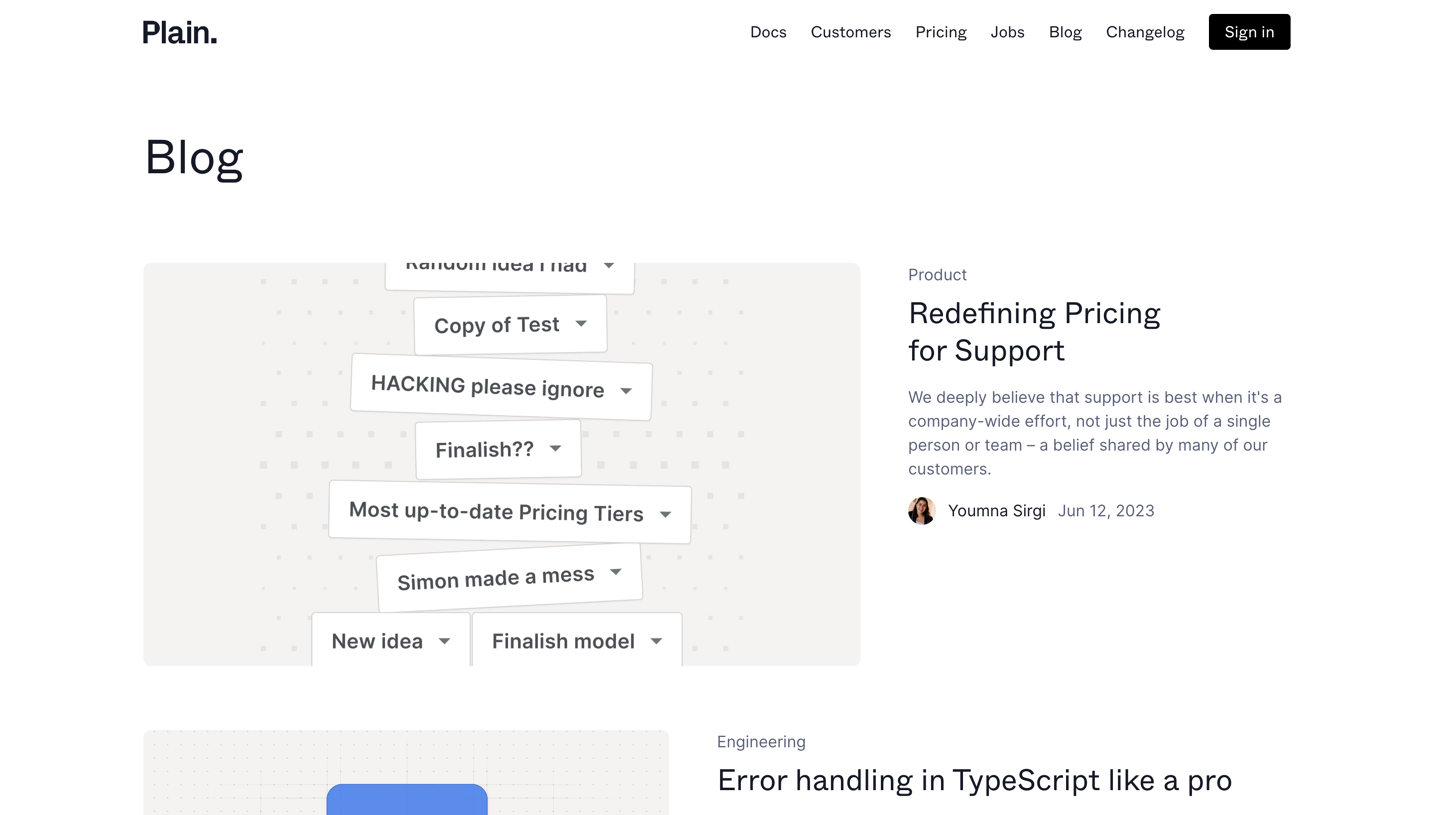Read "Error handling in TypeScript like a pro"

point(975,780)
